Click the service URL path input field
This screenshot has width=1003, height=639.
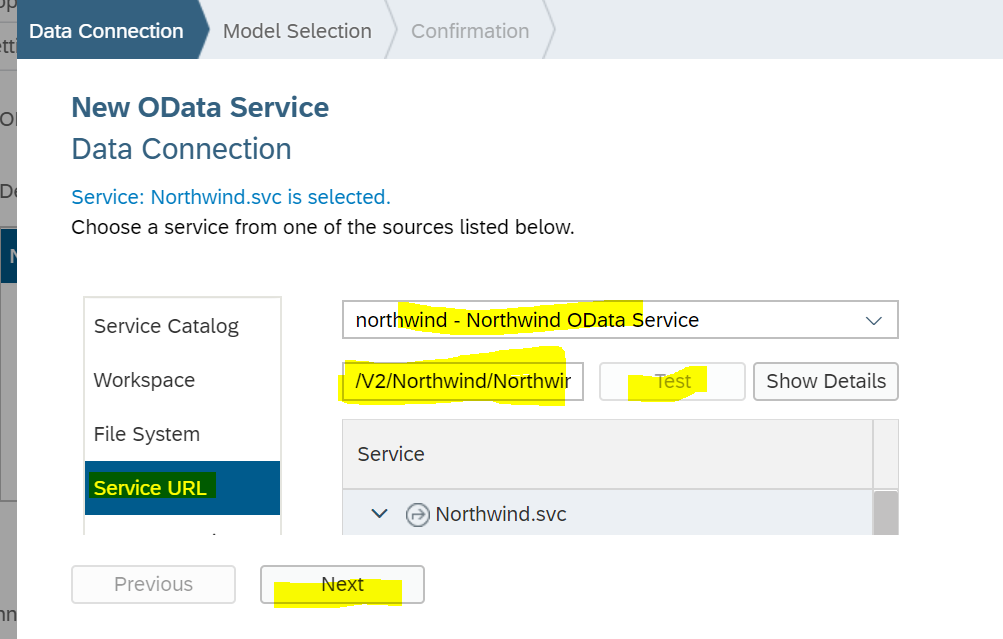click(463, 381)
